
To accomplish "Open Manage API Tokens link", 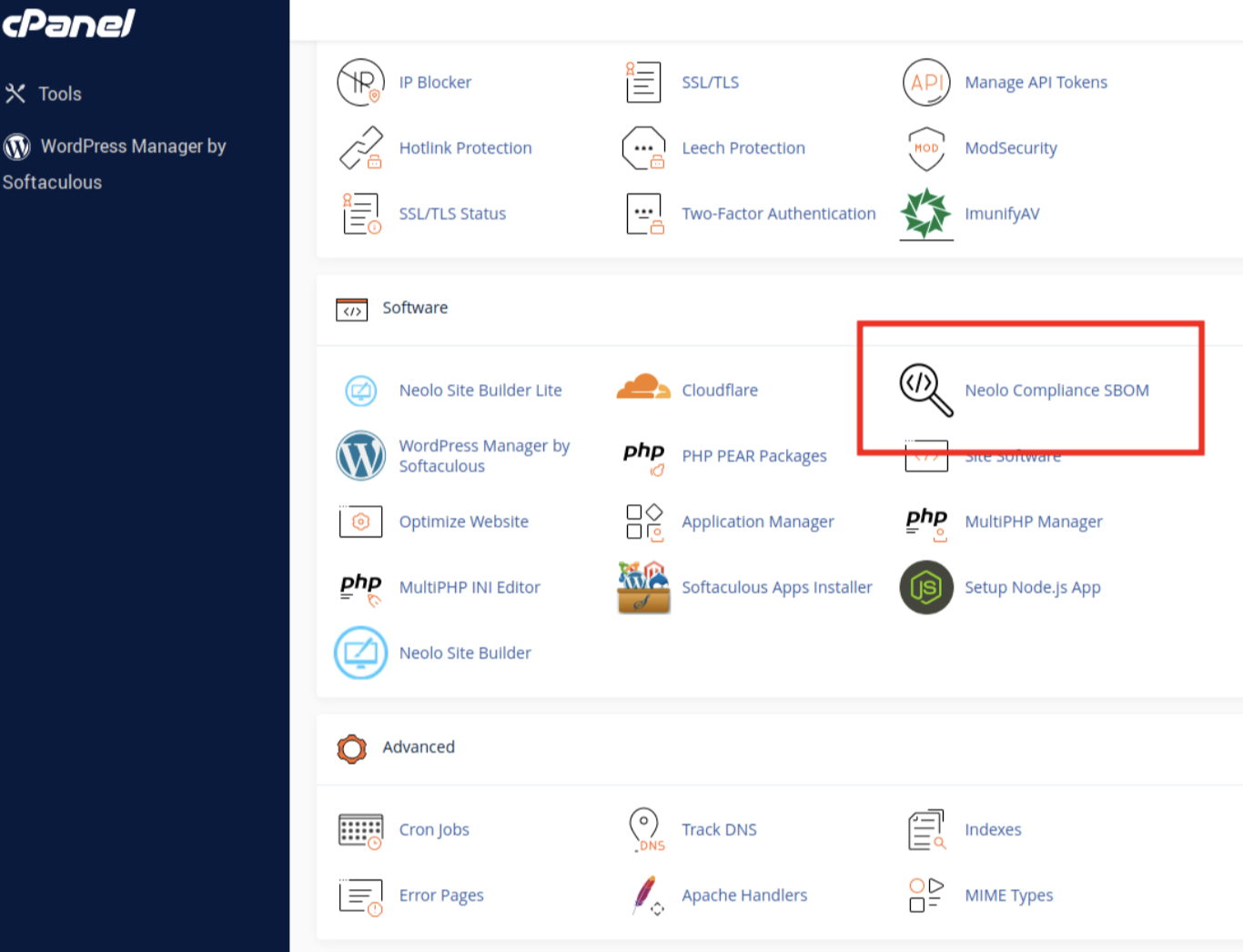I will pyautogui.click(x=1036, y=82).
